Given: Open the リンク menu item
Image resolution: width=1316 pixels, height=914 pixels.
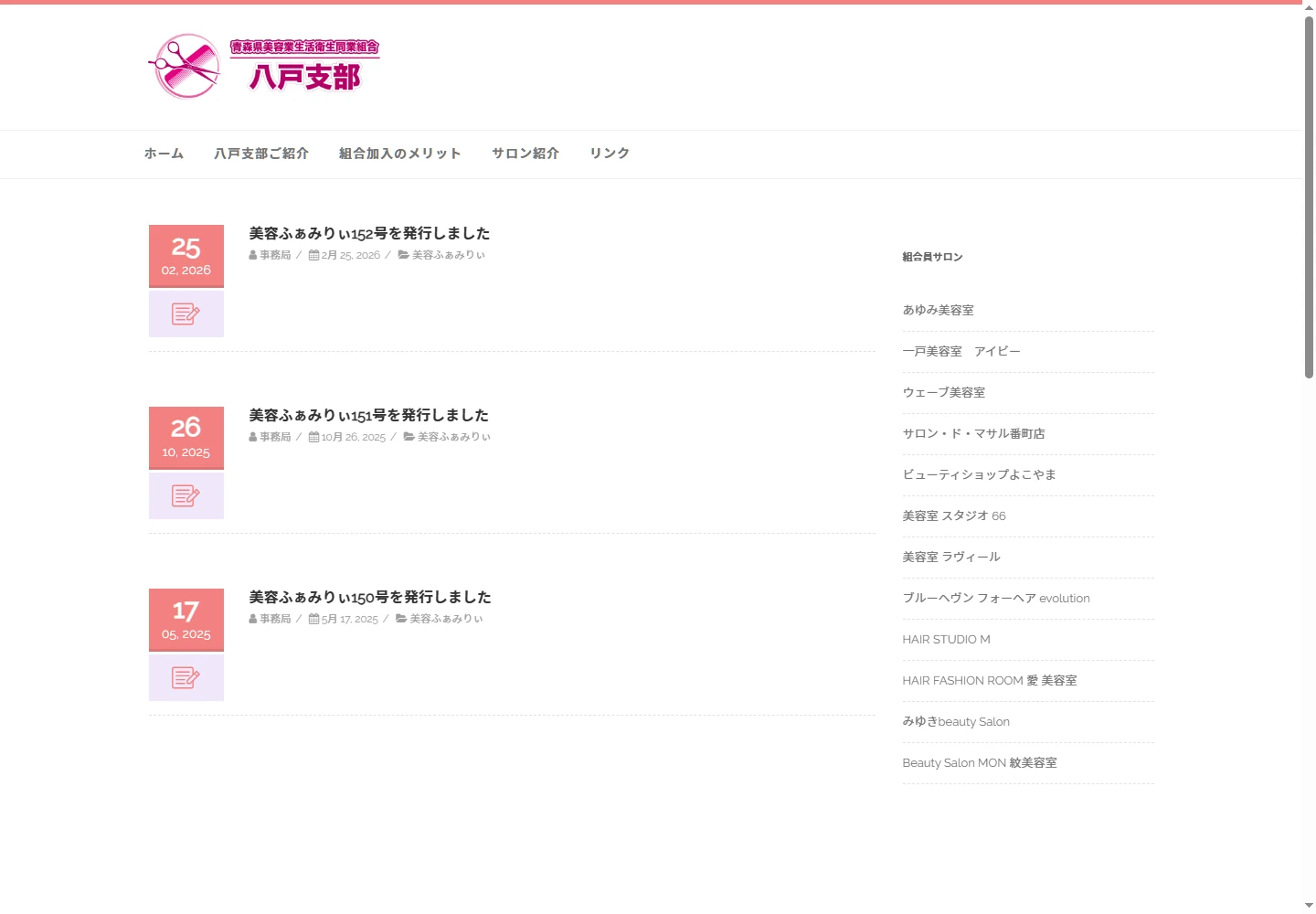Looking at the screenshot, I should tap(610, 154).
